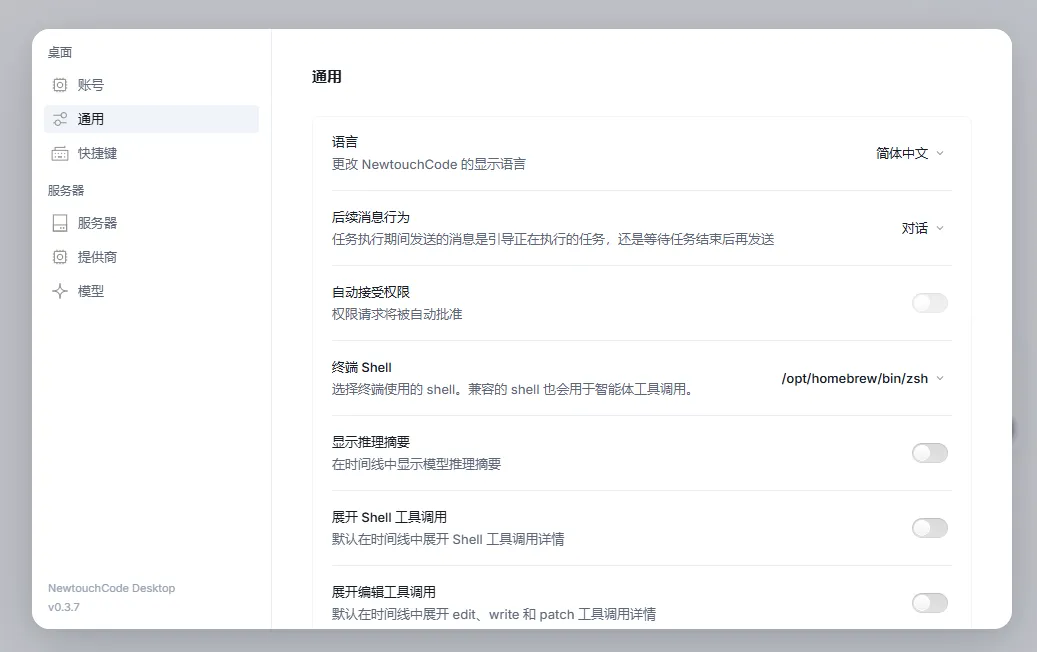Click the 服务器 section header label

point(66,190)
